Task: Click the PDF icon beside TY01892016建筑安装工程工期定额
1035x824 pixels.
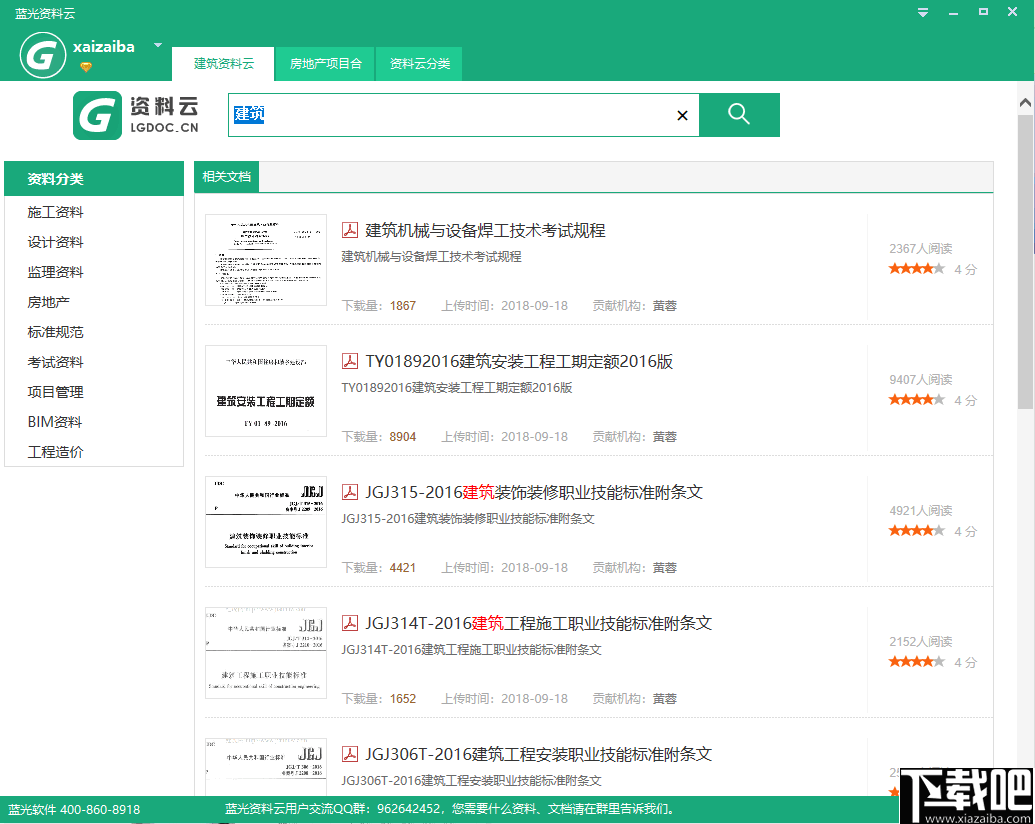Action: coord(351,361)
